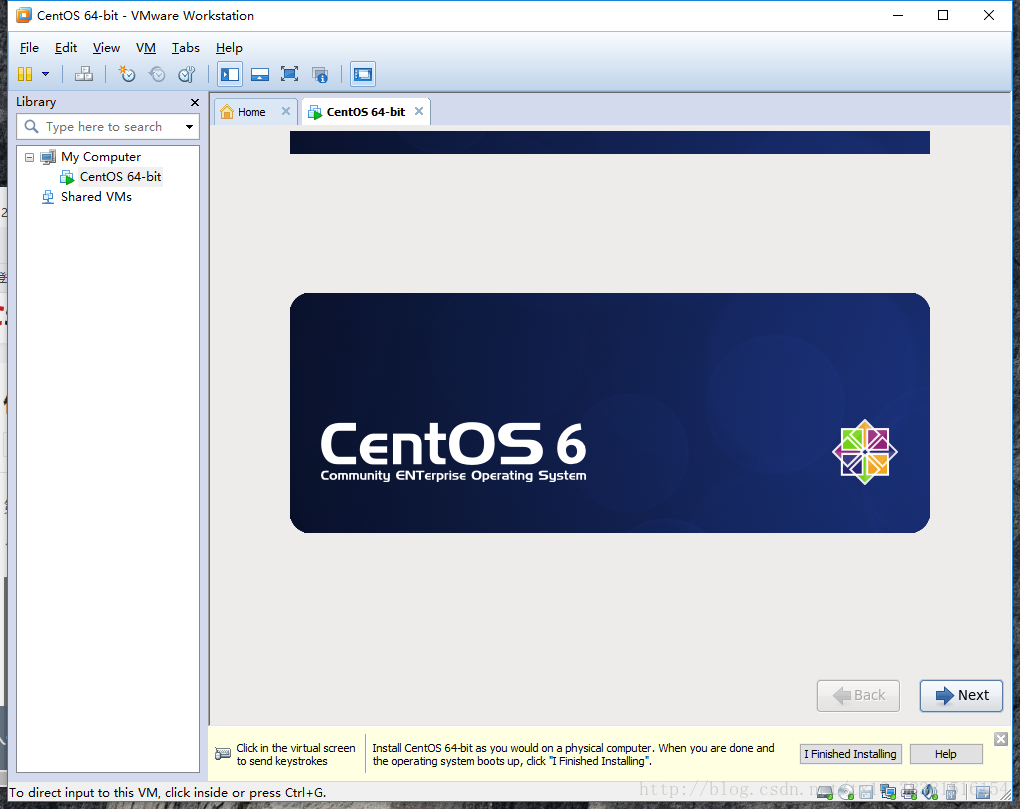
Task: Click the Suspend (pause) VM toolbar icon
Action: [x=25, y=74]
